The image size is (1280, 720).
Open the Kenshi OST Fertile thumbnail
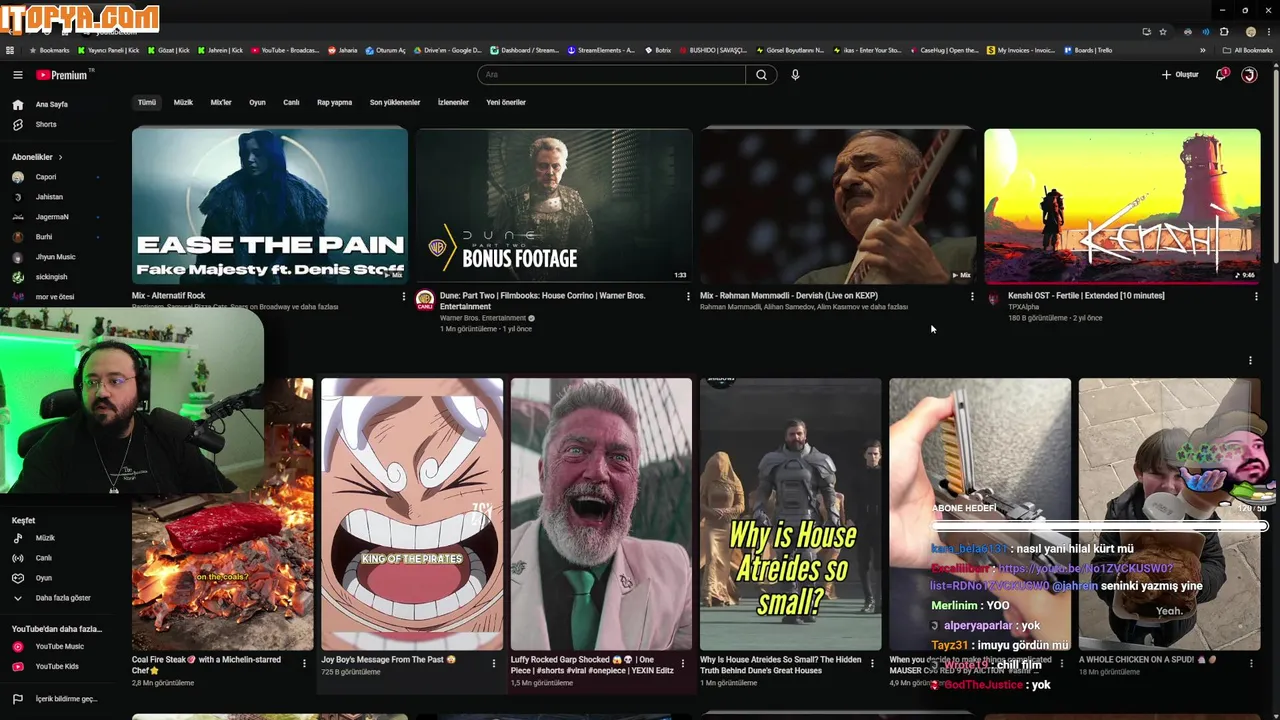[1122, 206]
